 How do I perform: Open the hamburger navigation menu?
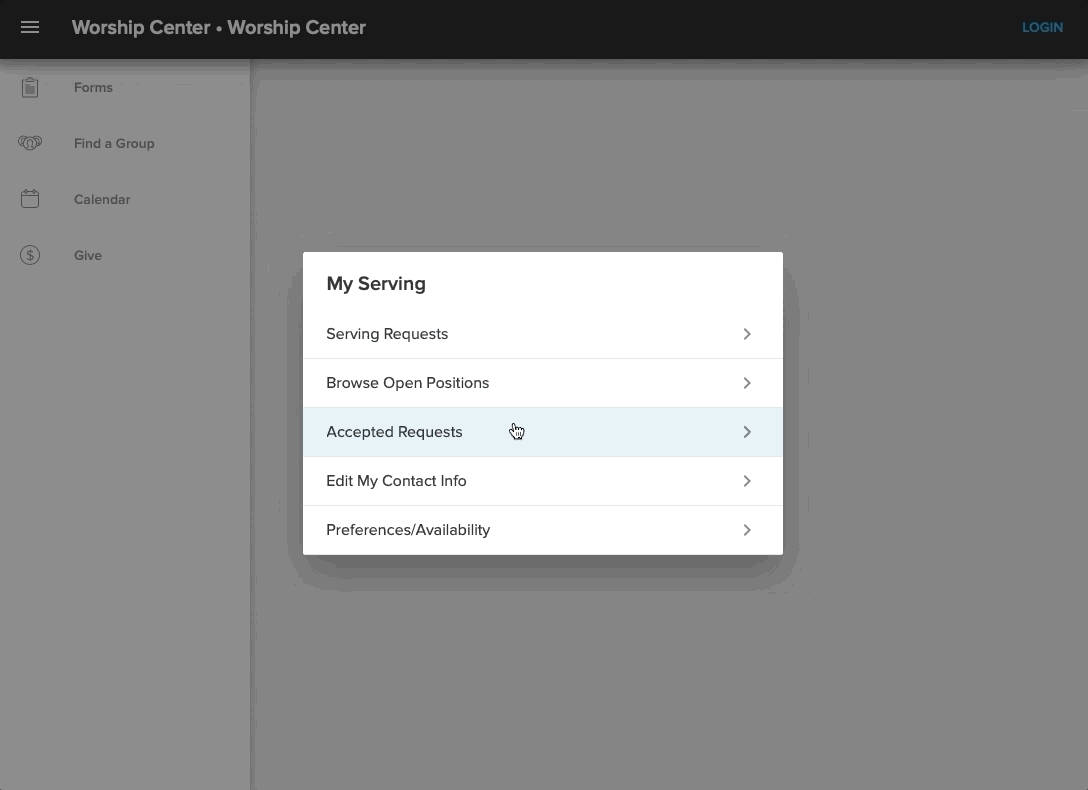[x=30, y=27]
